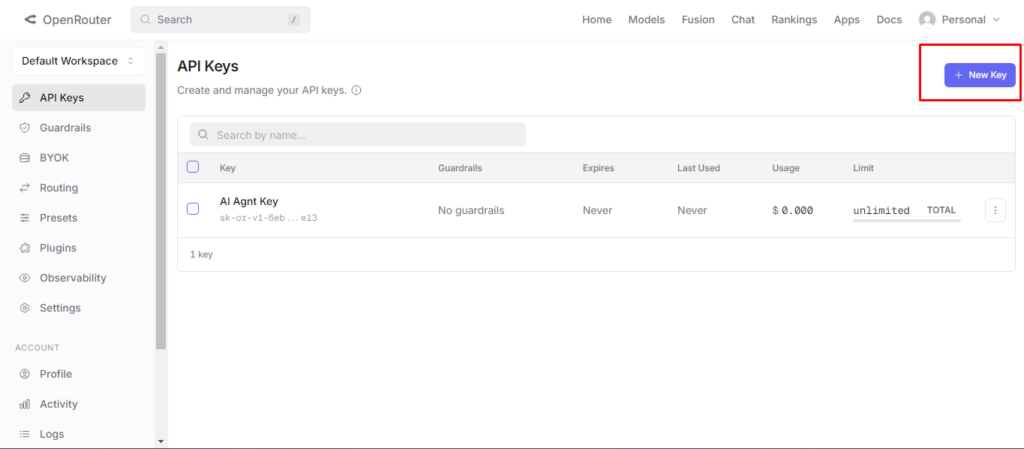The width and height of the screenshot is (1024, 449).
Task: Open Chat in top navigation
Action: [x=743, y=20]
